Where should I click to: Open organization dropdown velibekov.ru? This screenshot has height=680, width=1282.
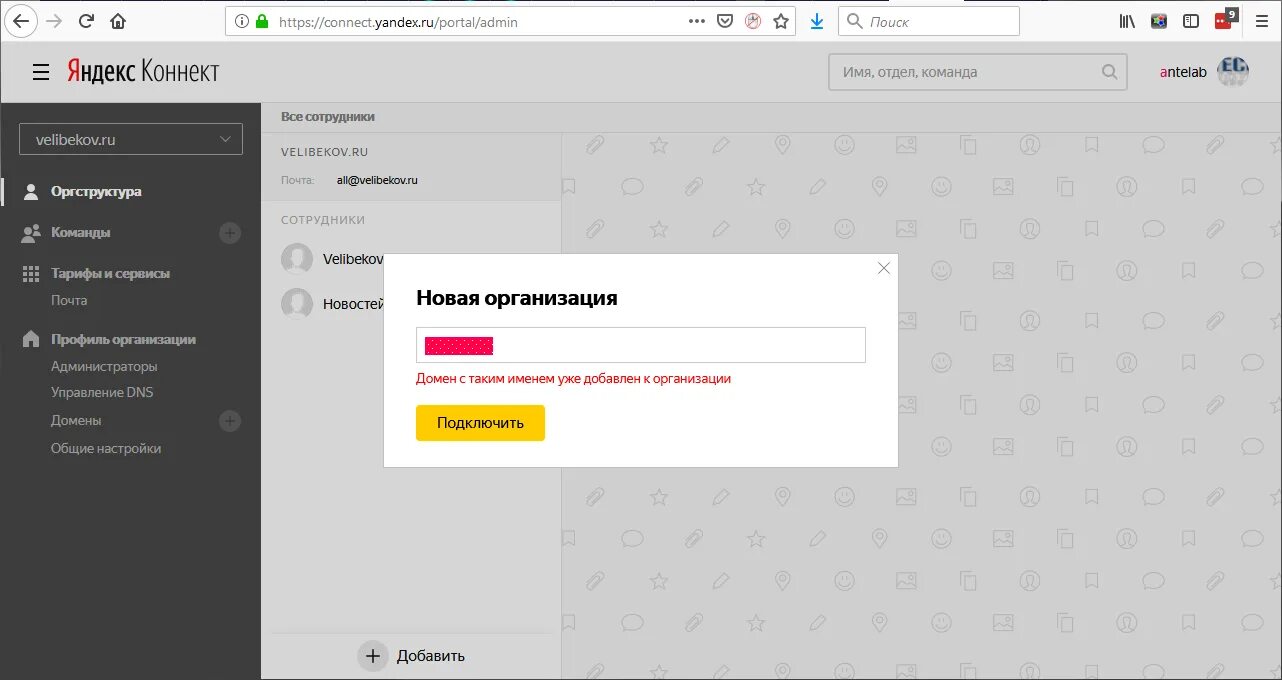coord(131,140)
